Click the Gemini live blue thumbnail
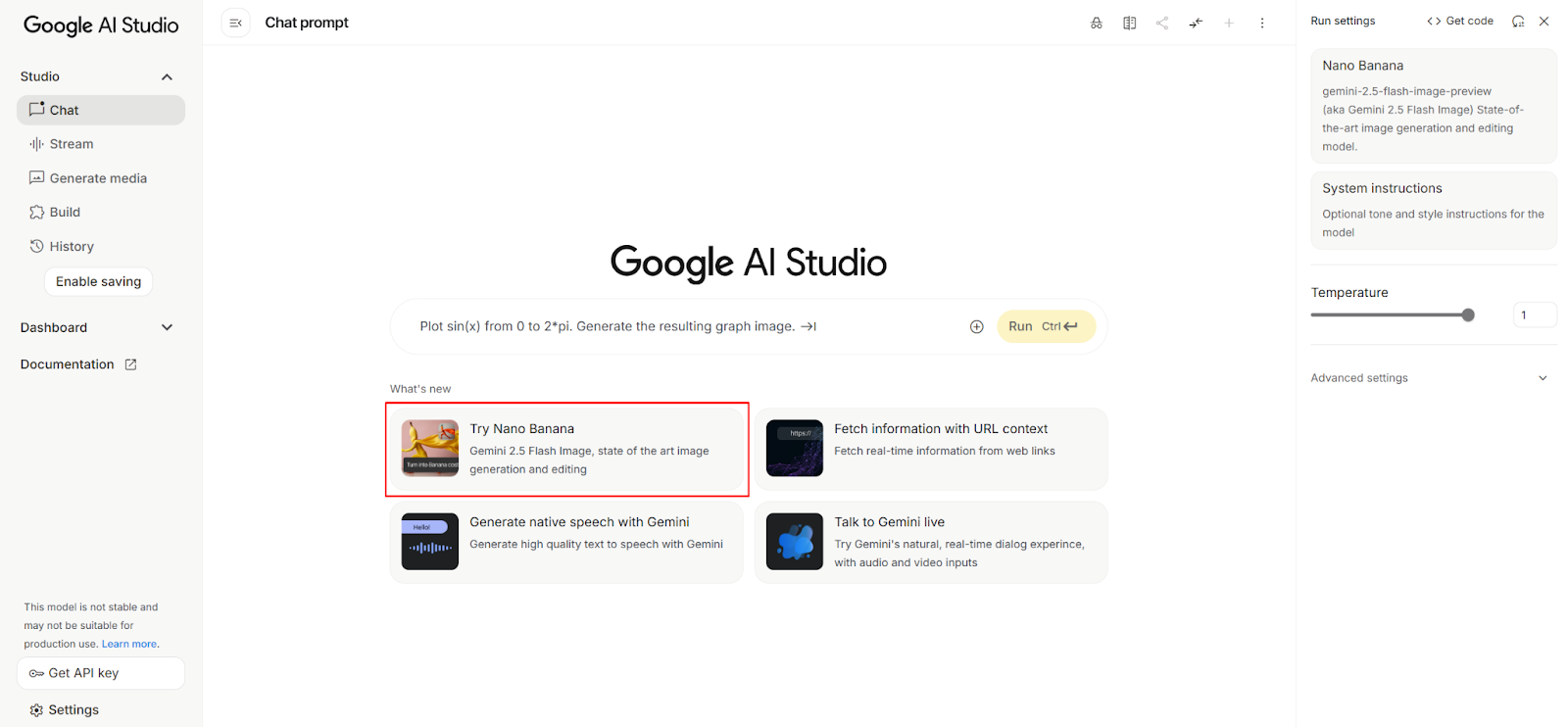Image resolution: width=1568 pixels, height=727 pixels. pos(795,542)
